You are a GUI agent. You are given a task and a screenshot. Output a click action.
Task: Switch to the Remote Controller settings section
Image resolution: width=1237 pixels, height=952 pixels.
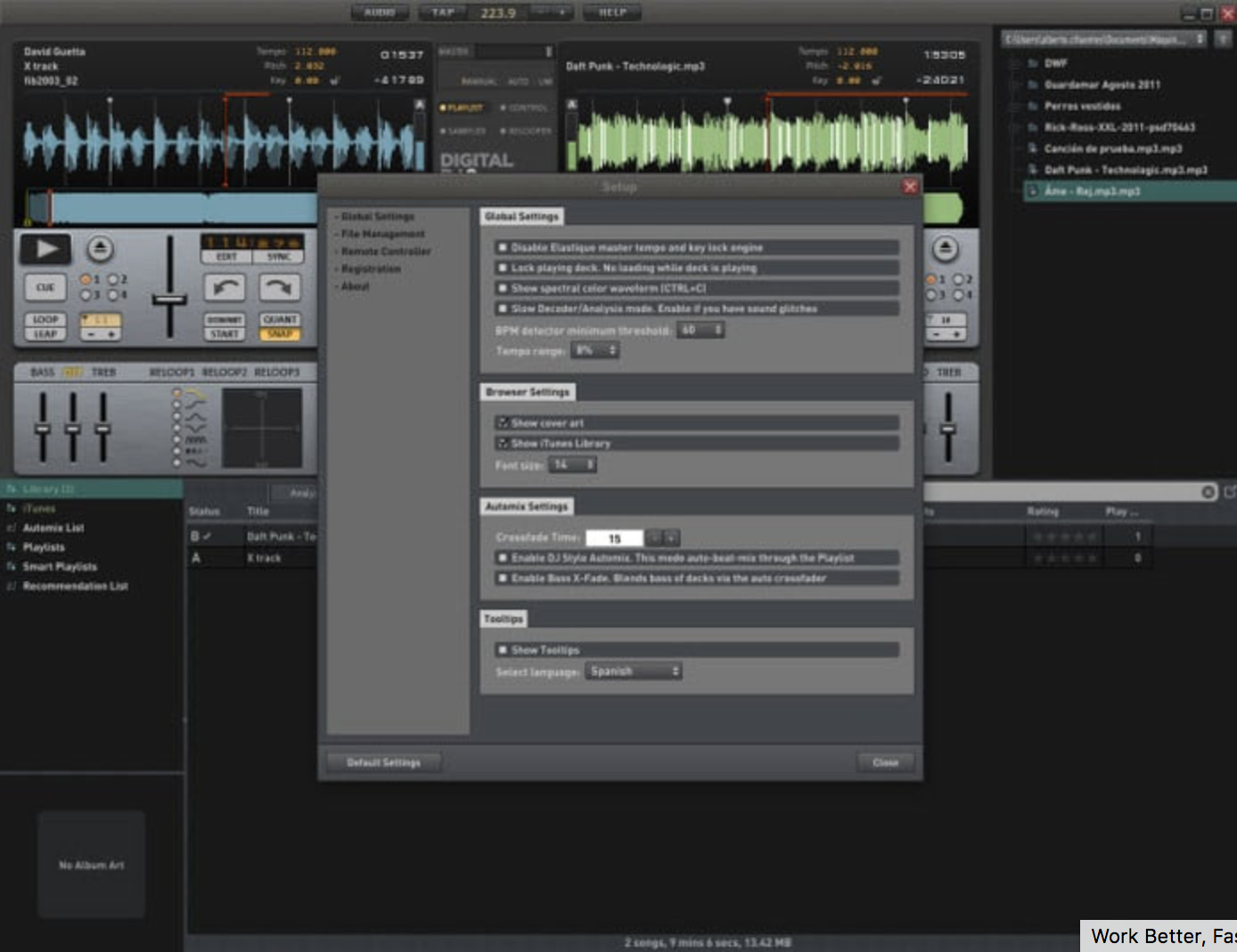(385, 251)
